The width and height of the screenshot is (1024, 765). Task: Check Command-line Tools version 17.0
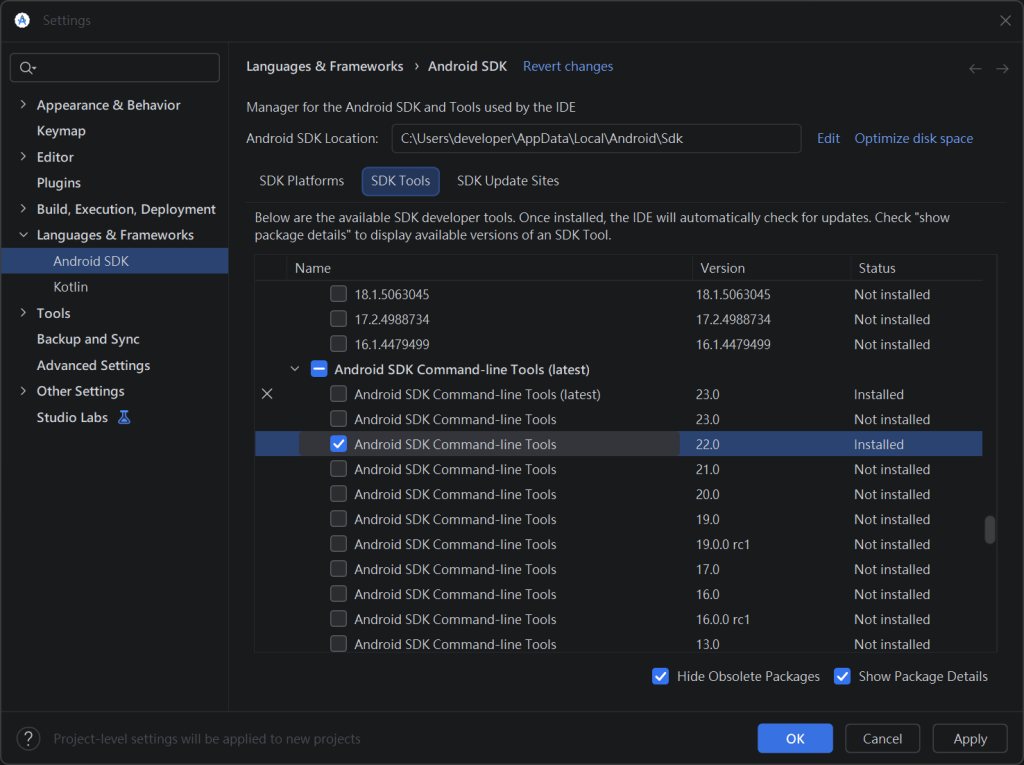point(338,569)
